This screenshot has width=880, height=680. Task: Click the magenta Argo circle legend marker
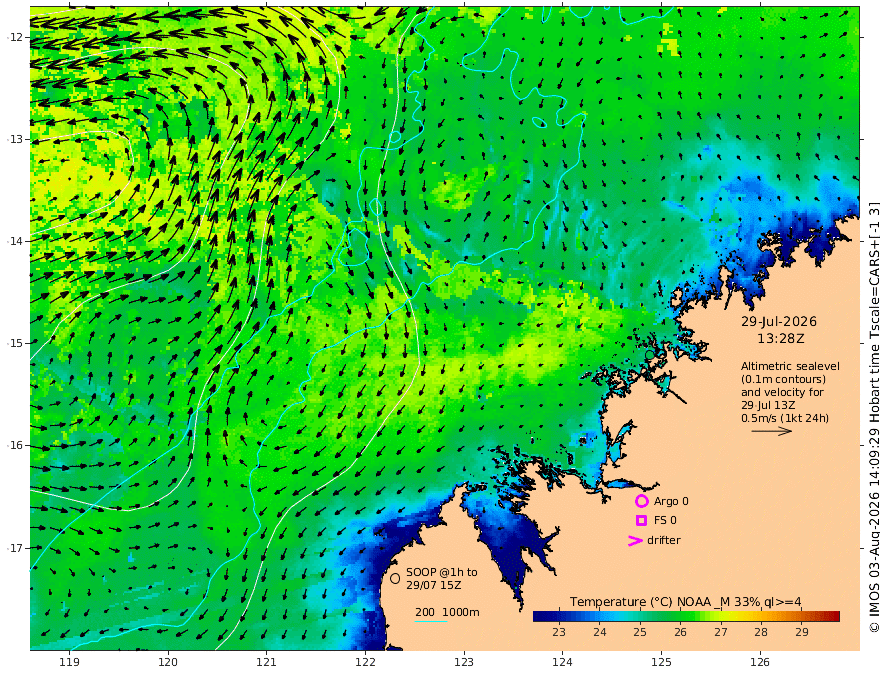pos(641,501)
